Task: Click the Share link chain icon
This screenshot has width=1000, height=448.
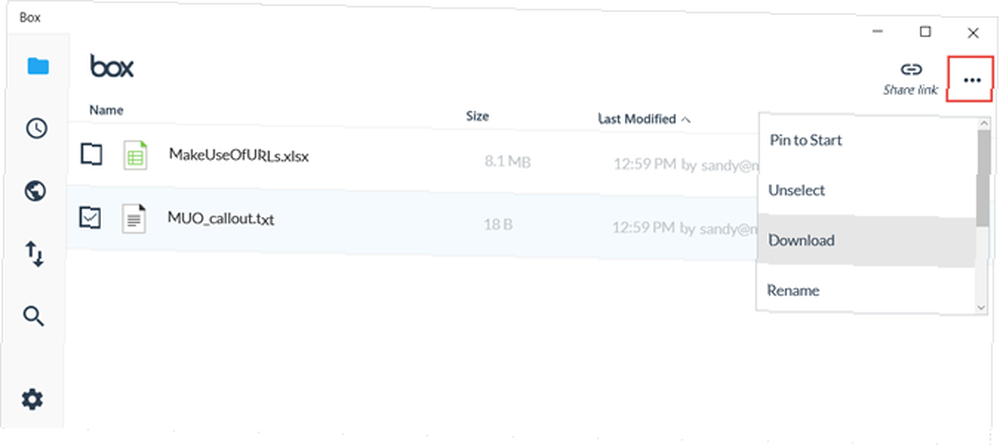Action: point(911,69)
